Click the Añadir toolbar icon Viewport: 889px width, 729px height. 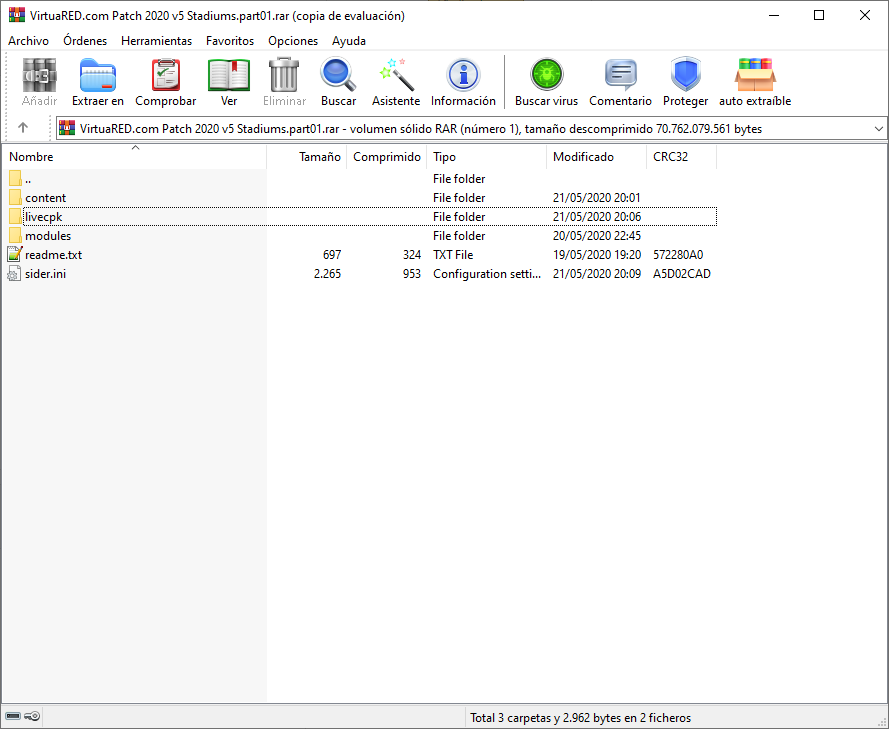39,75
